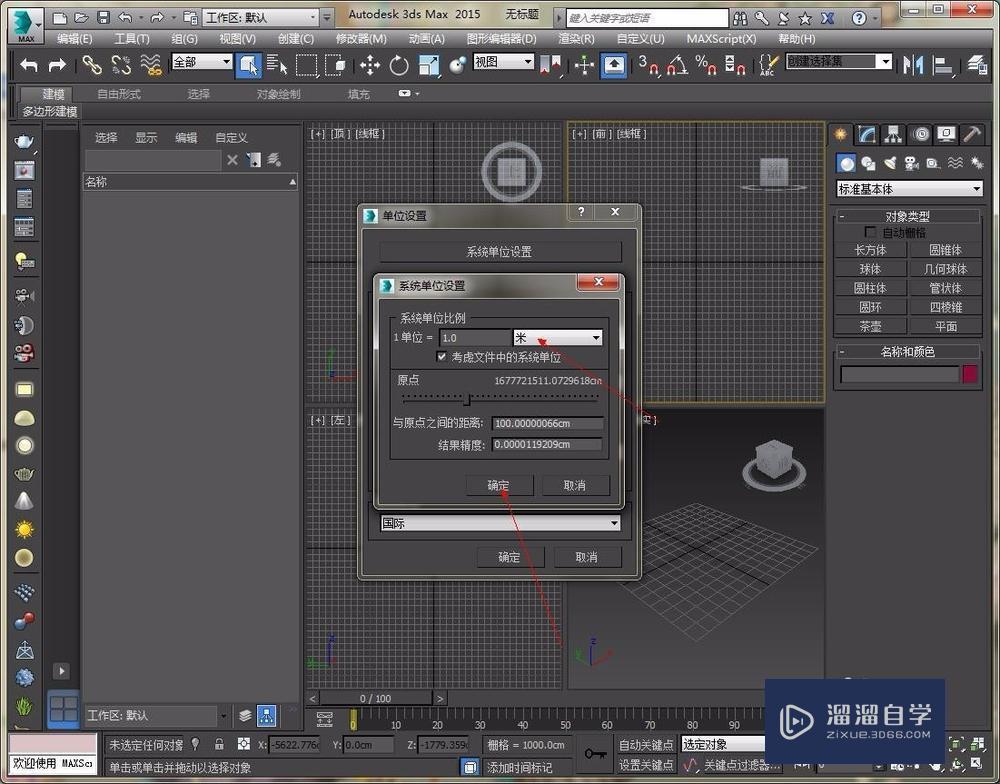Select the Select and Rotate tool

[x=399, y=65]
